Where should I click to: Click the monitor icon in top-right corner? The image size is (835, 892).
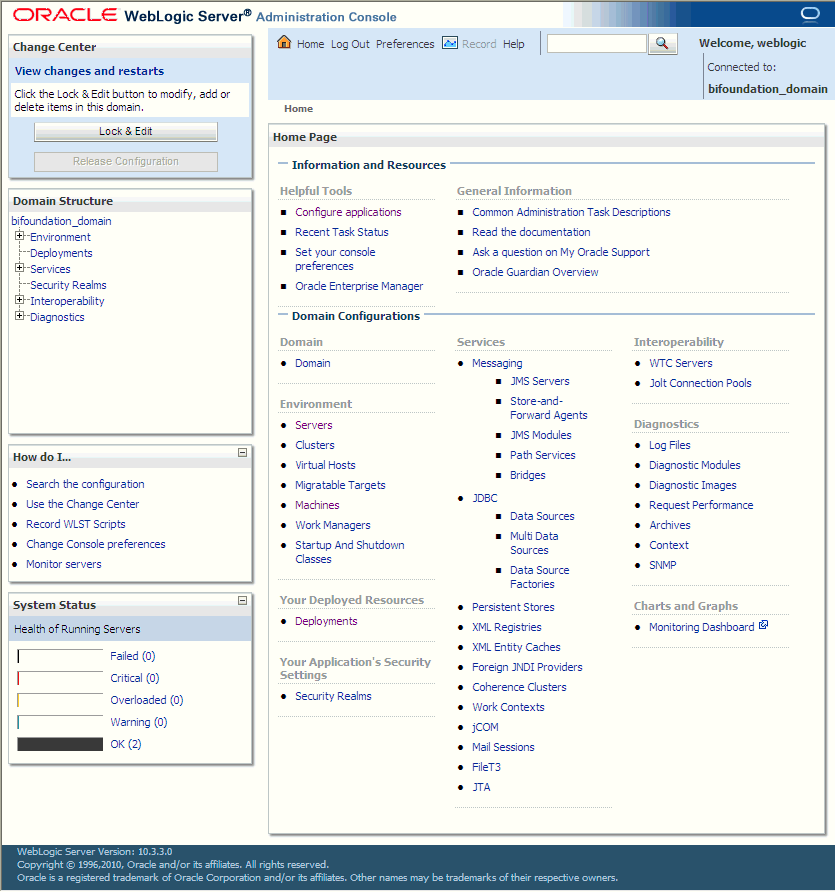(x=811, y=14)
